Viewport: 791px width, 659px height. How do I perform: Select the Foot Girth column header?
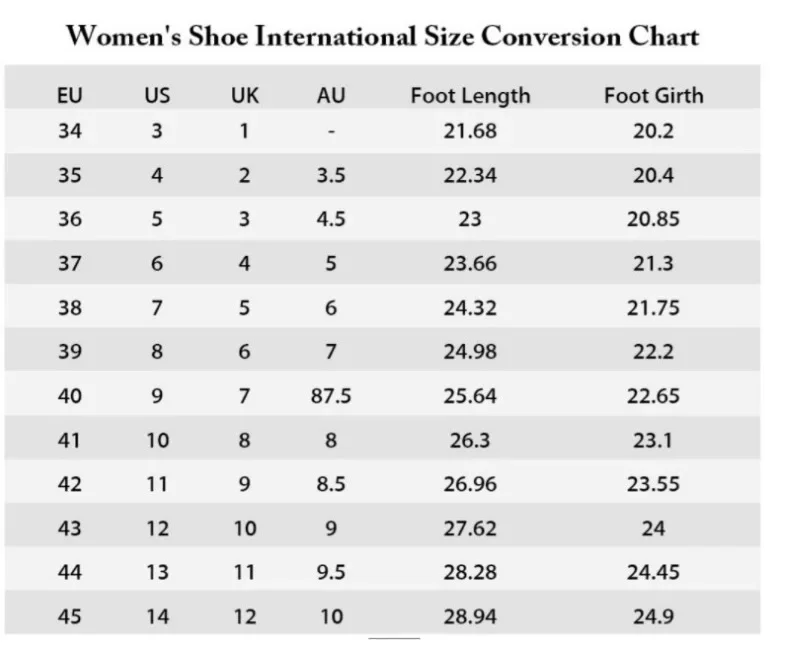pos(653,96)
